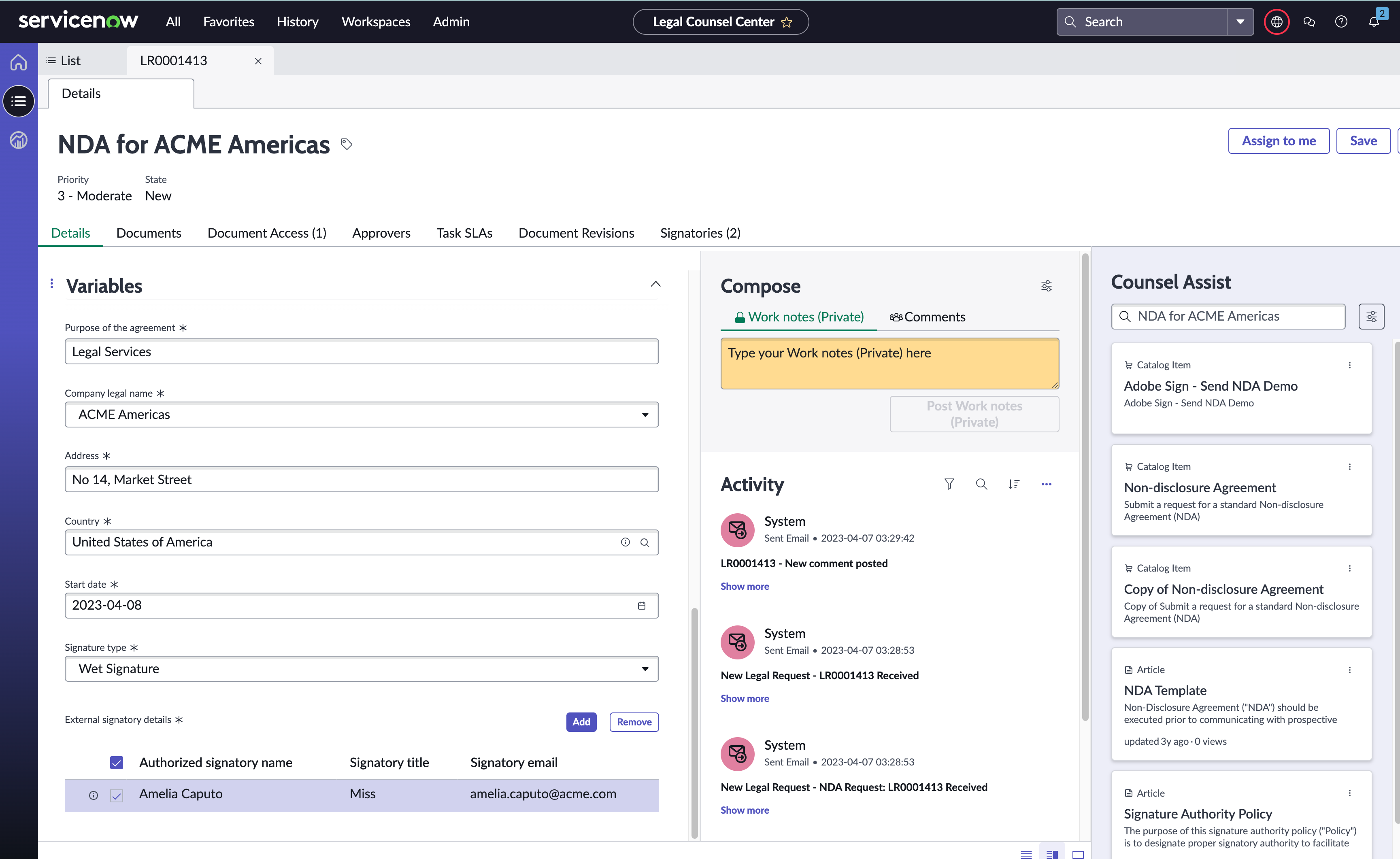Search within the Activity stream
This screenshot has height=859, width=1400.
point(981,484)
